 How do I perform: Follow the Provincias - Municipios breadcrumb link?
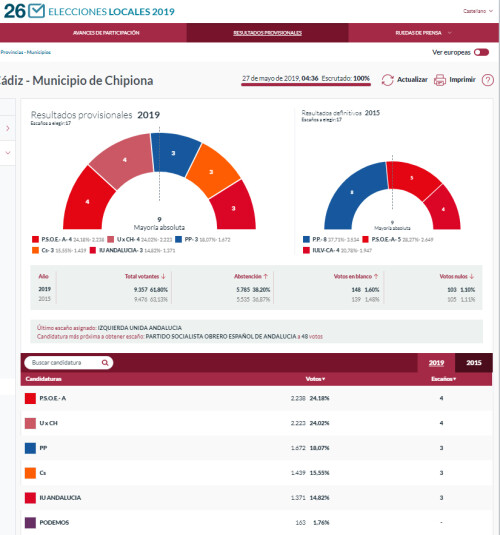26,52
